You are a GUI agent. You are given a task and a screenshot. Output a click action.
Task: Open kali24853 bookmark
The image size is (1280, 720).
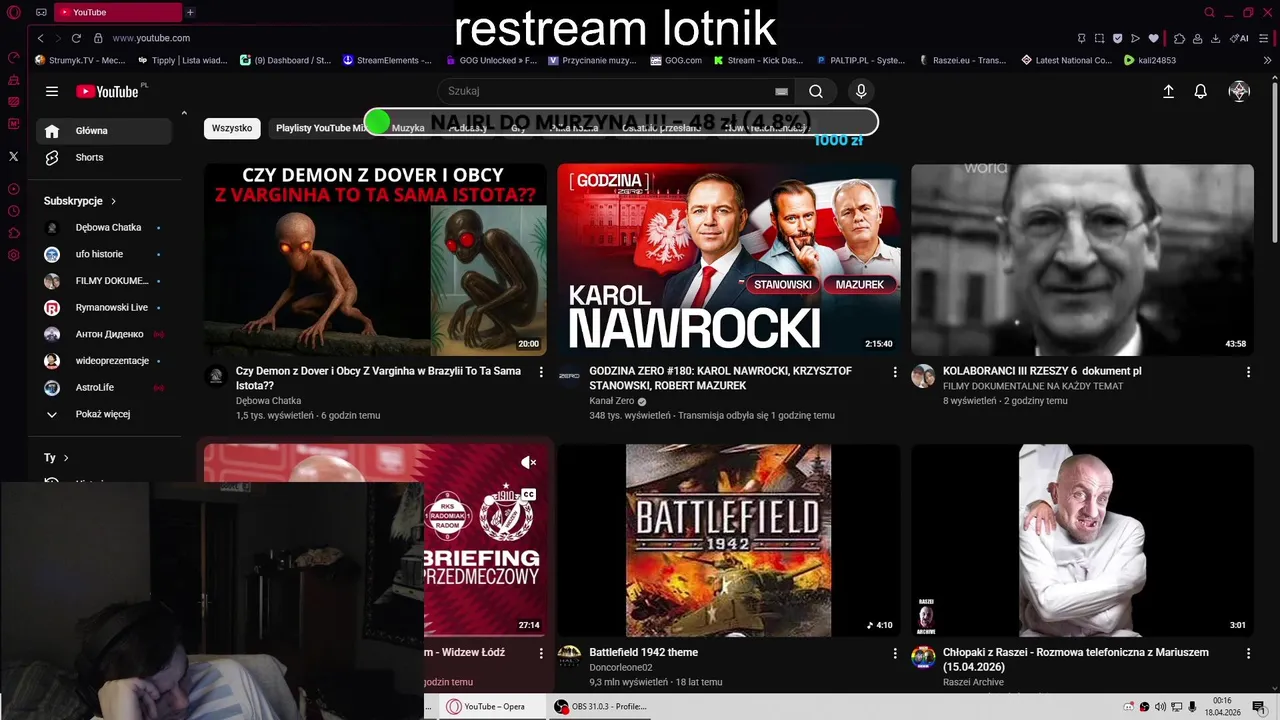[1150, 60]
